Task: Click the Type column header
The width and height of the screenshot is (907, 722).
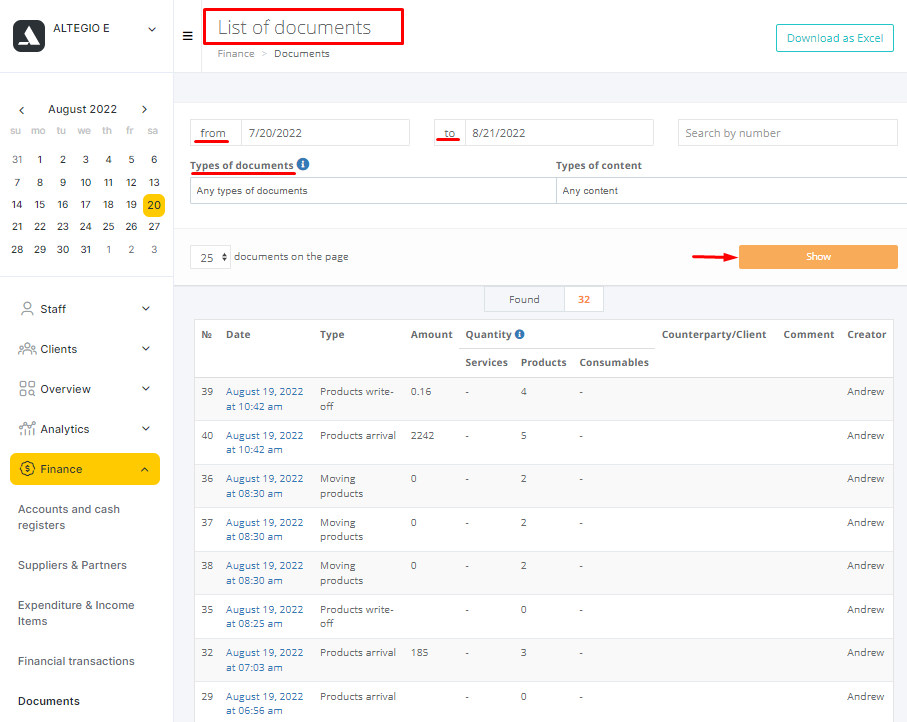Action: click(x=332, y=334)
